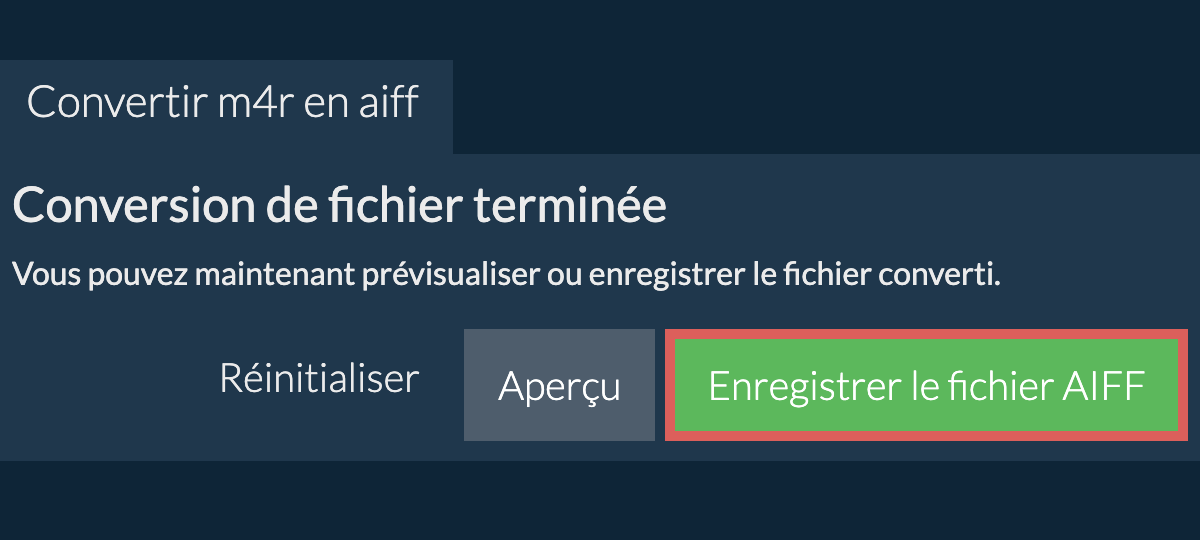Activate the highlighted Enregistrer le fichier AIFF button
Screen dimensions: 1200x540
click(x=926, y=386)
